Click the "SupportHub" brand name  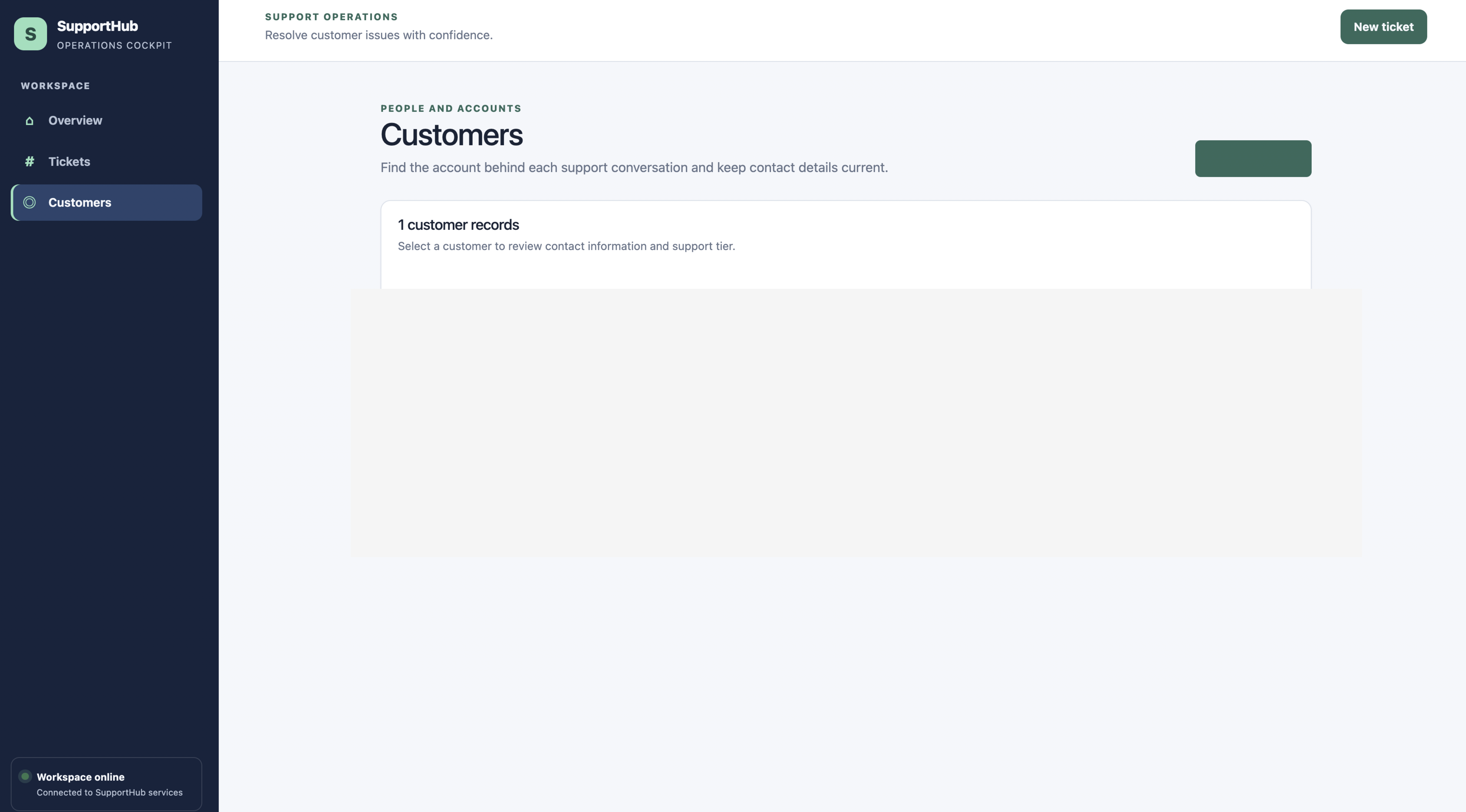tap(97, 26)
